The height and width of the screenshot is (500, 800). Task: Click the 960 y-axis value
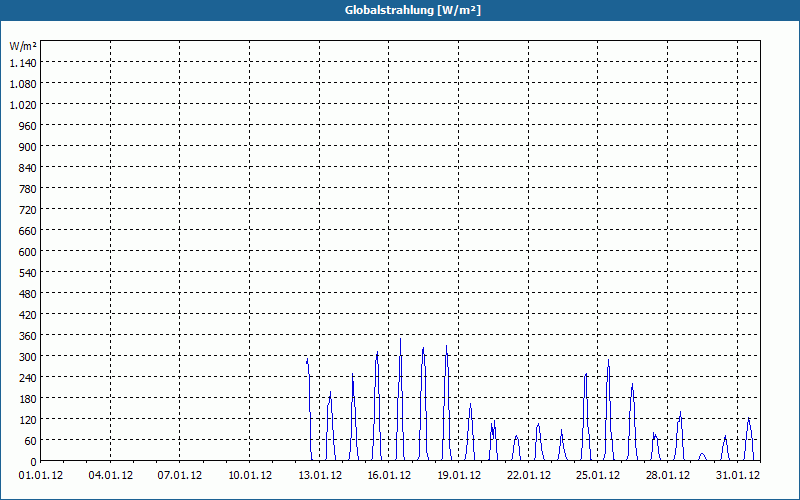pos(28,126)
